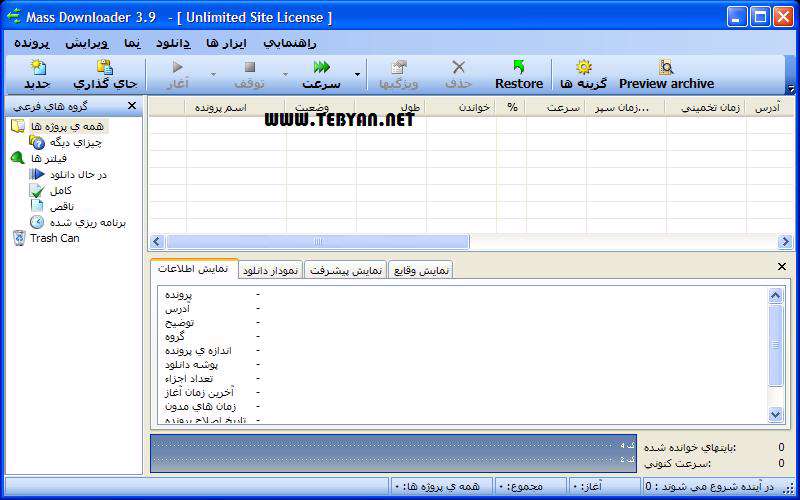Click the تعداد اجزاء info row
Viewport: 800px width, 500px height.
coord(212,379)
